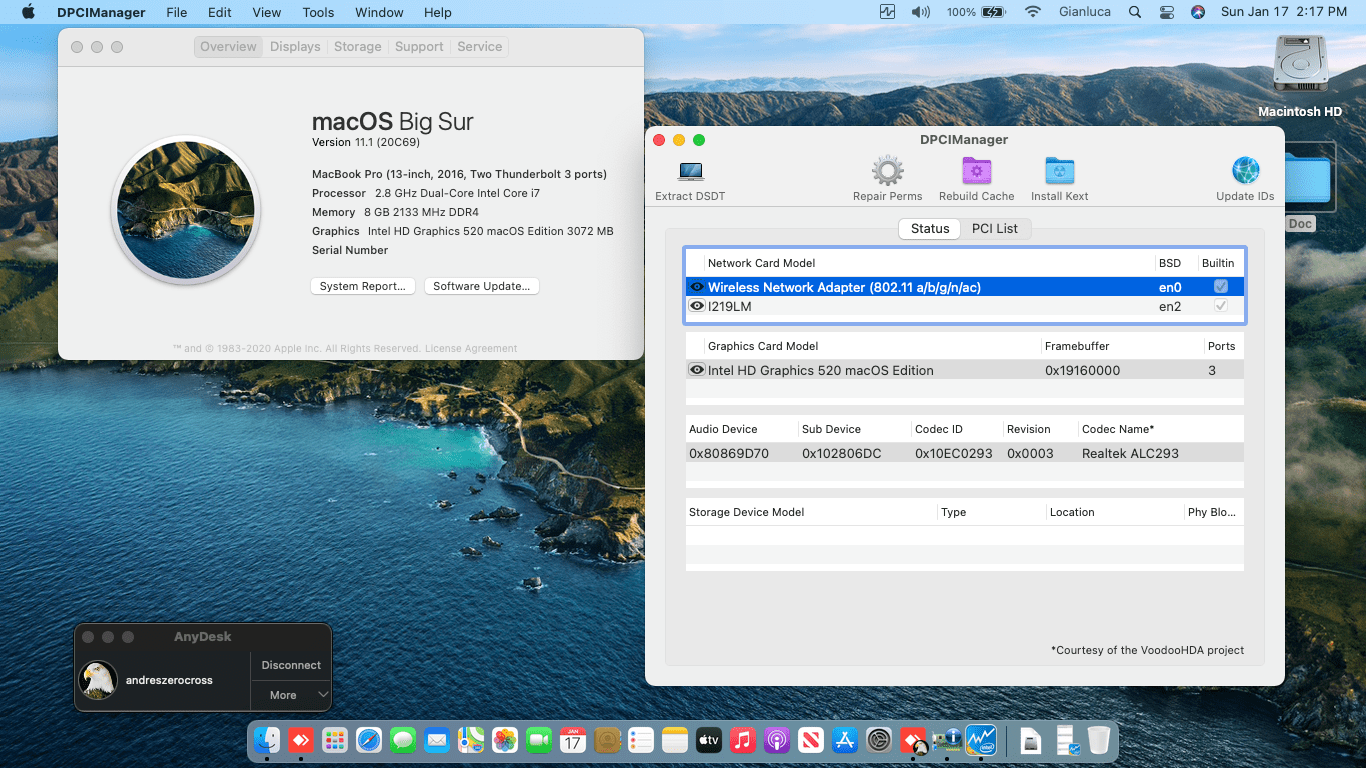Open Spotlight search in the menu bar
The image size is (1366, 768).
click(1134, 12)
